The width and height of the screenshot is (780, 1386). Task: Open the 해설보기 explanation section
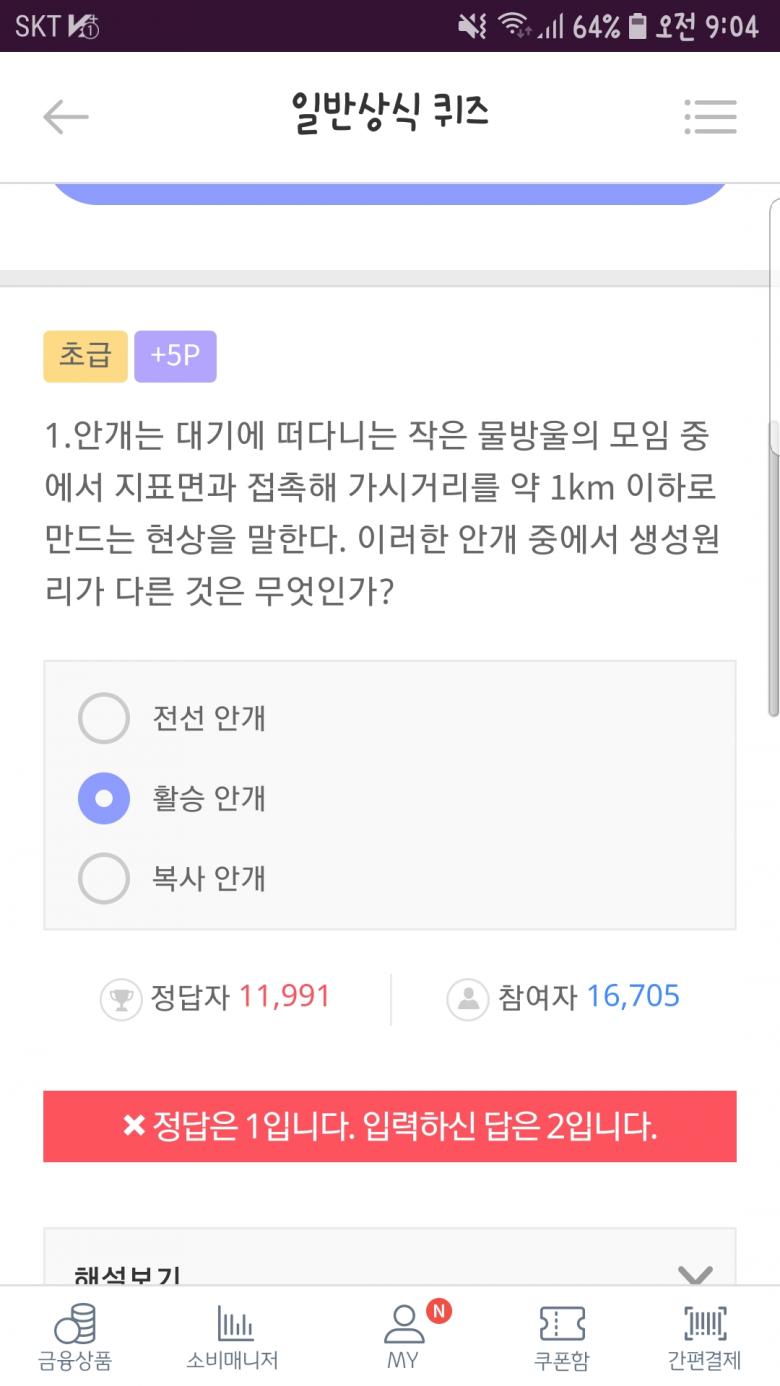pos(128,1274)
